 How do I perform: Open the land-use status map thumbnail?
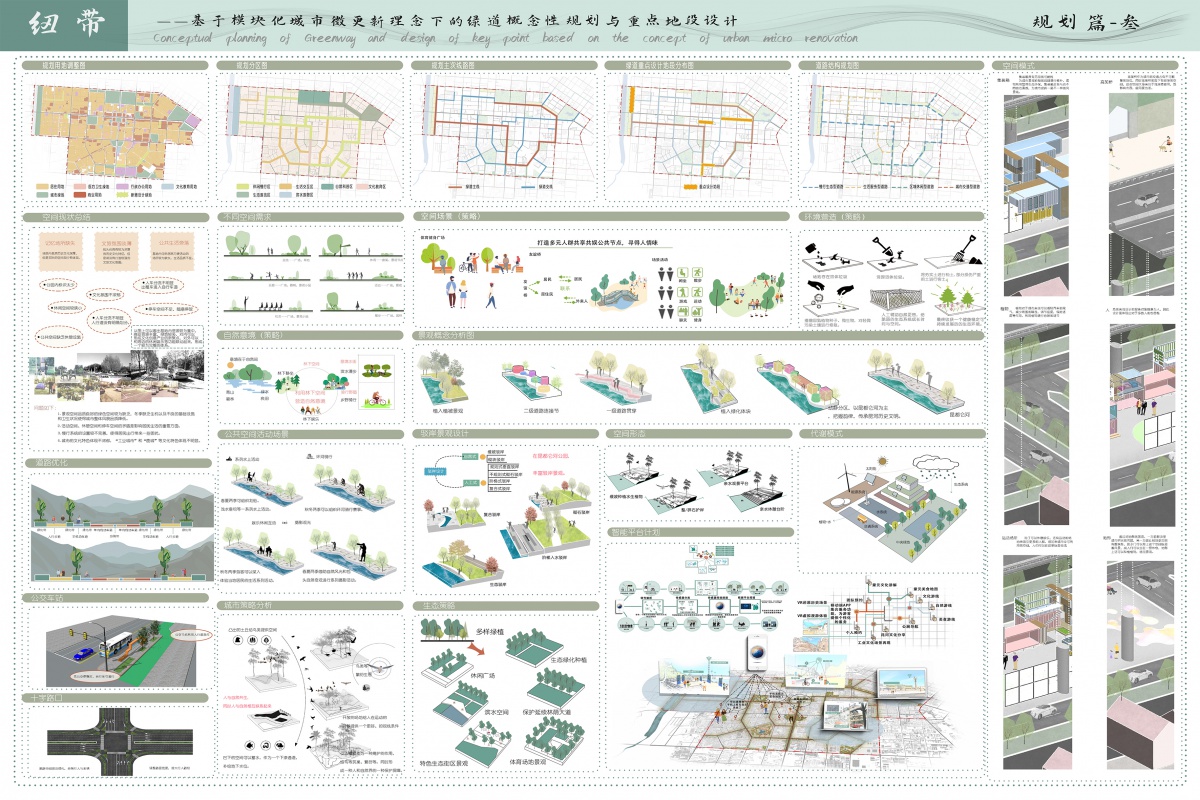coord(119,131)
